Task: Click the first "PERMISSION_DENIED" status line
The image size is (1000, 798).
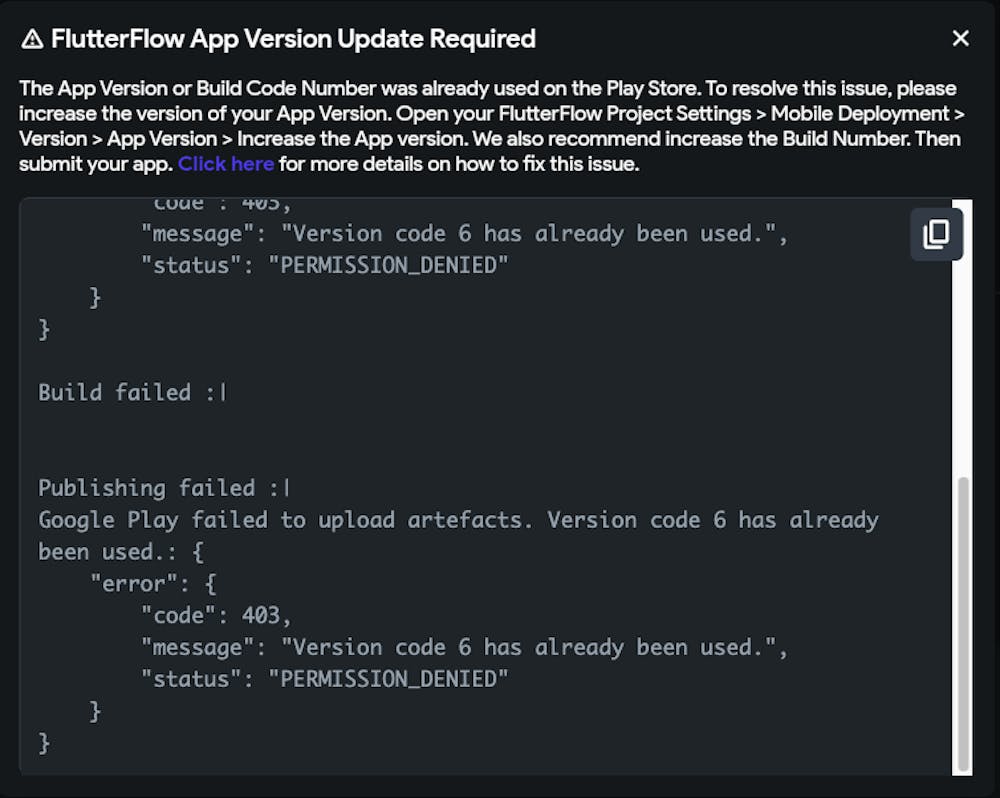Action: [325, 266]
